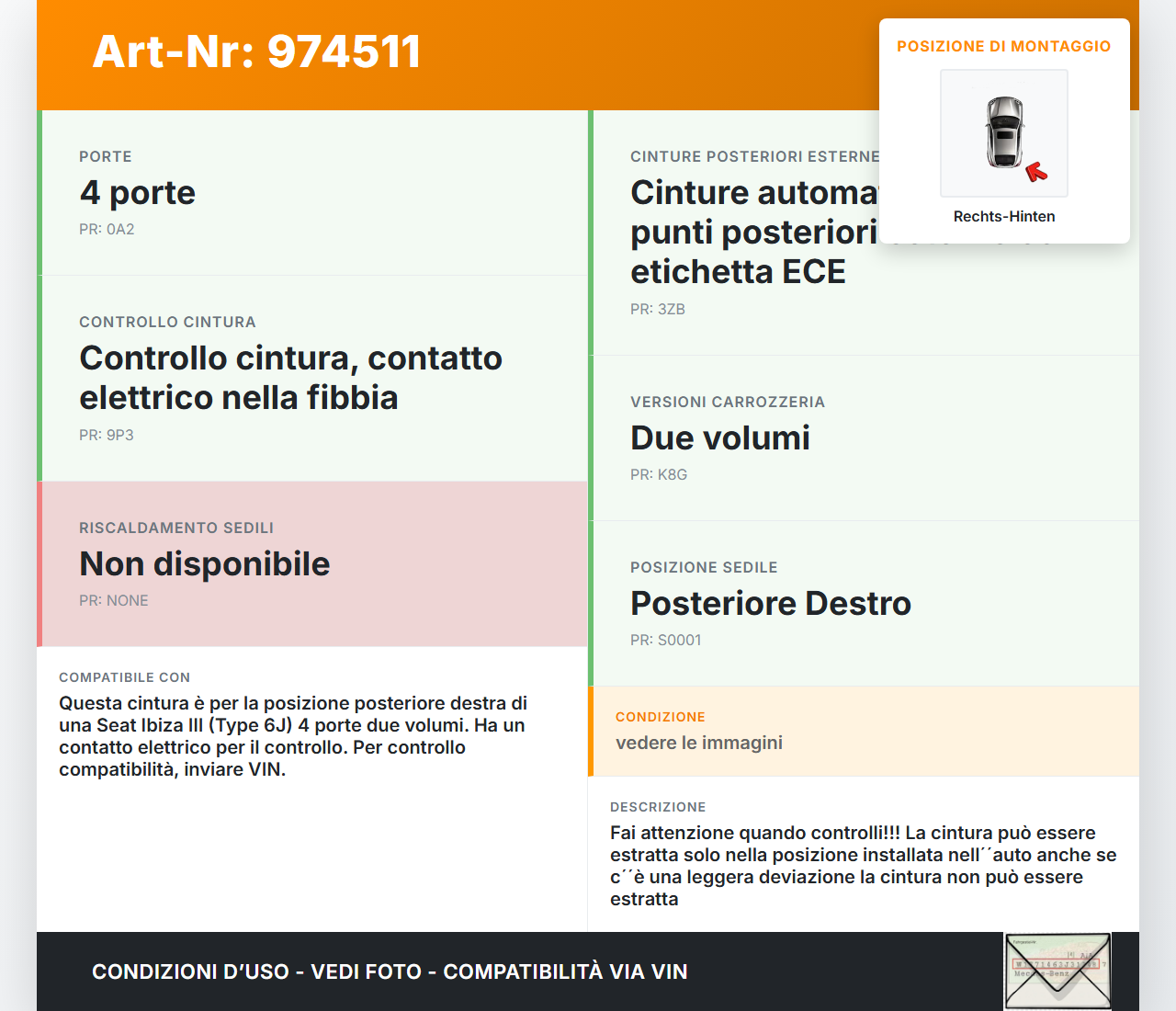Select the "Art-Nr: 974511" heading

click(256, 51)
